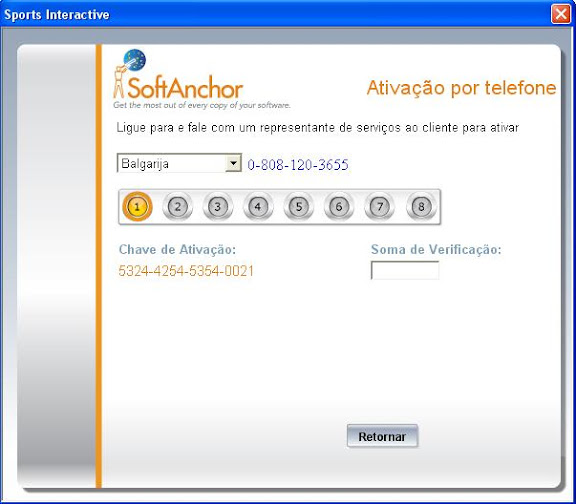The image size is (576, 504).
Task: Click the Ativação por telefone heading
Action: click(x=461, y=88)
